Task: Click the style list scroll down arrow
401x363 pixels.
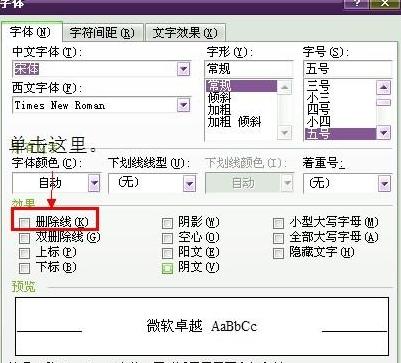Action: click(285, 133)
